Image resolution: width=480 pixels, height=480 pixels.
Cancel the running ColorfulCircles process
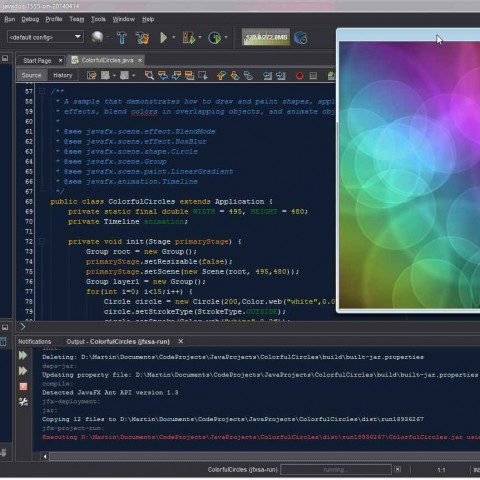(x=398, y=469)
